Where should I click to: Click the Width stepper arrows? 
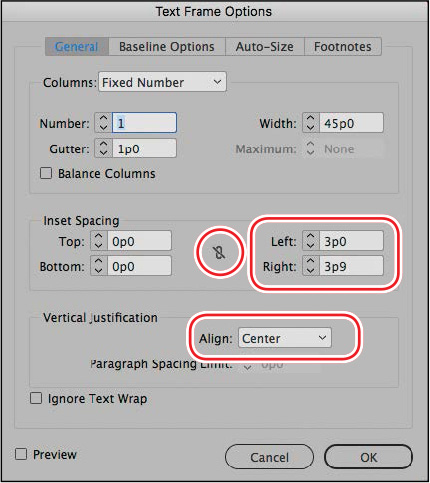[311, 123]
